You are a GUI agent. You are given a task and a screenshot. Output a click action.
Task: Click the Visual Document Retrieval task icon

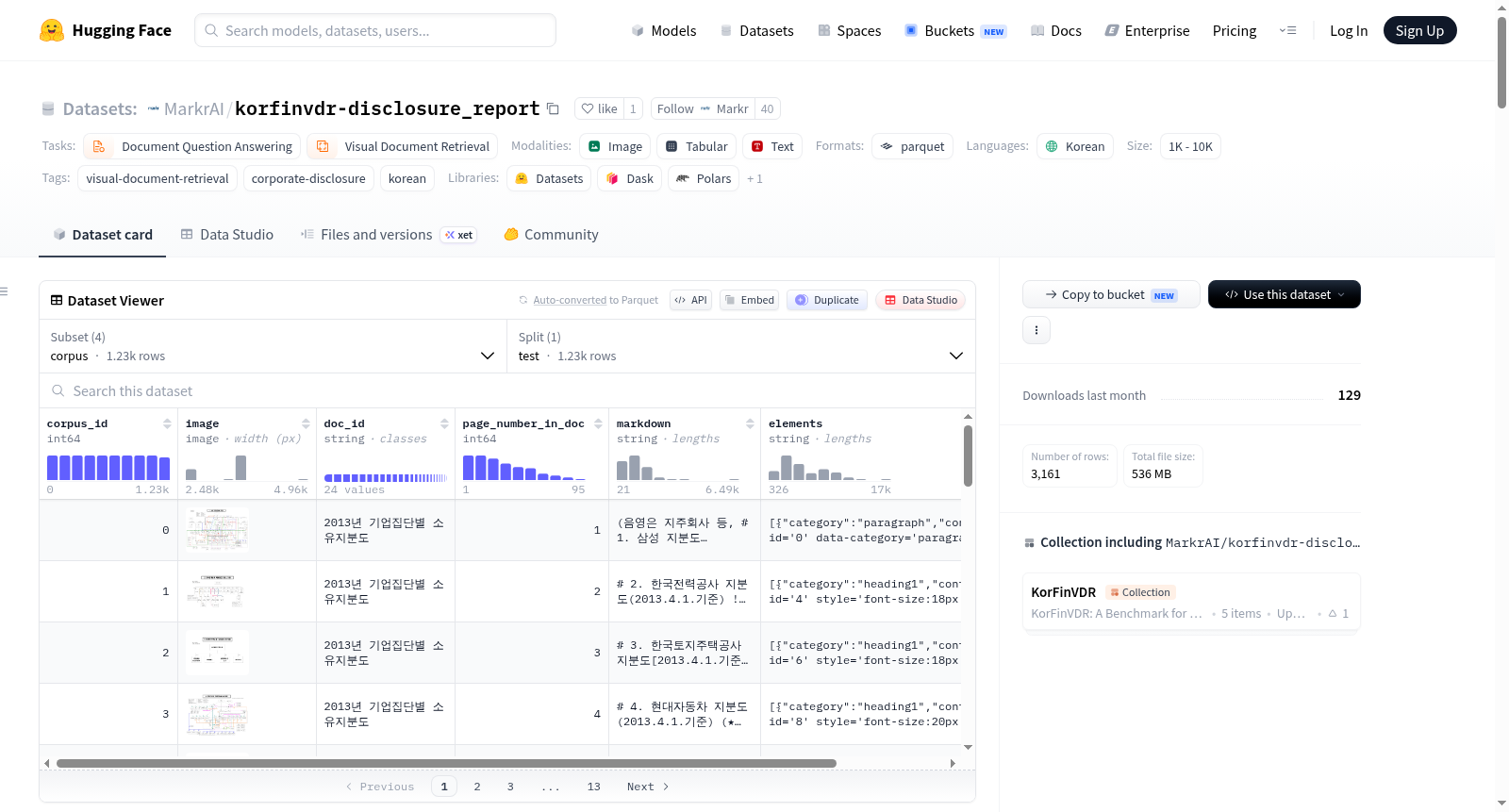pyautogui.click(x=323, y=147)
